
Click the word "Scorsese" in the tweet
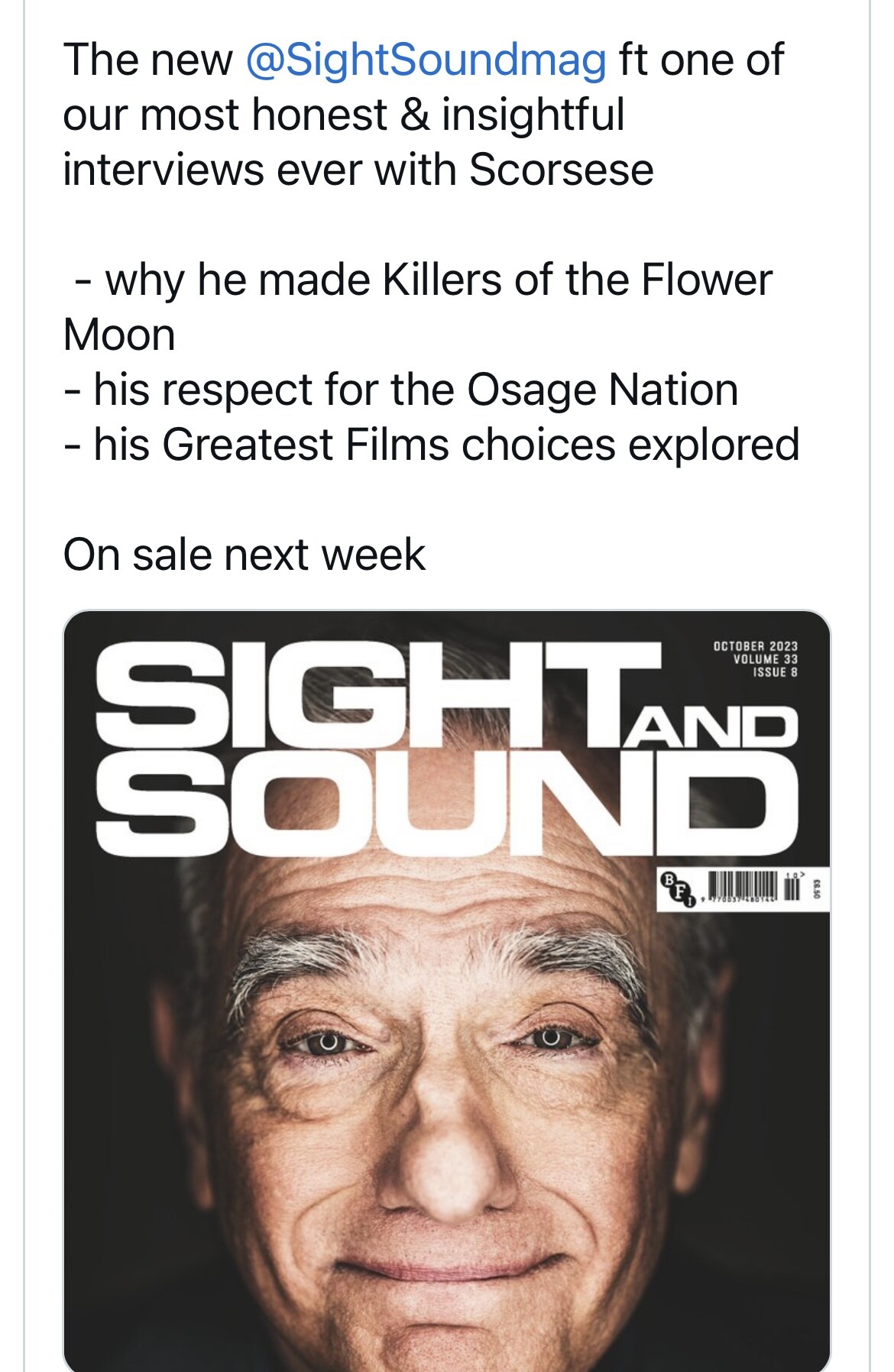pos(561,170)
